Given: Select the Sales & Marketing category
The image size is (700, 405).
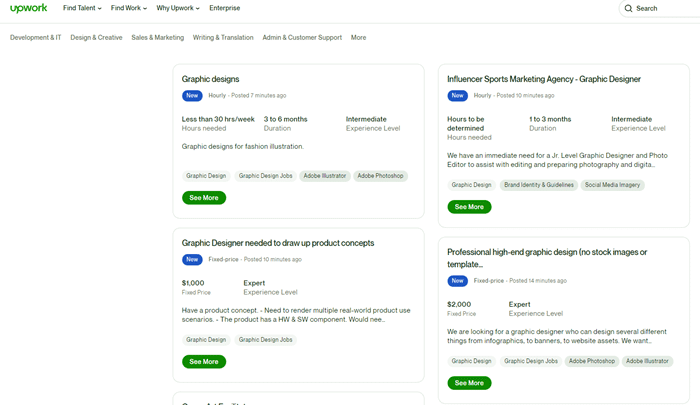Looking at the screenshot, I should coord(158,38).
